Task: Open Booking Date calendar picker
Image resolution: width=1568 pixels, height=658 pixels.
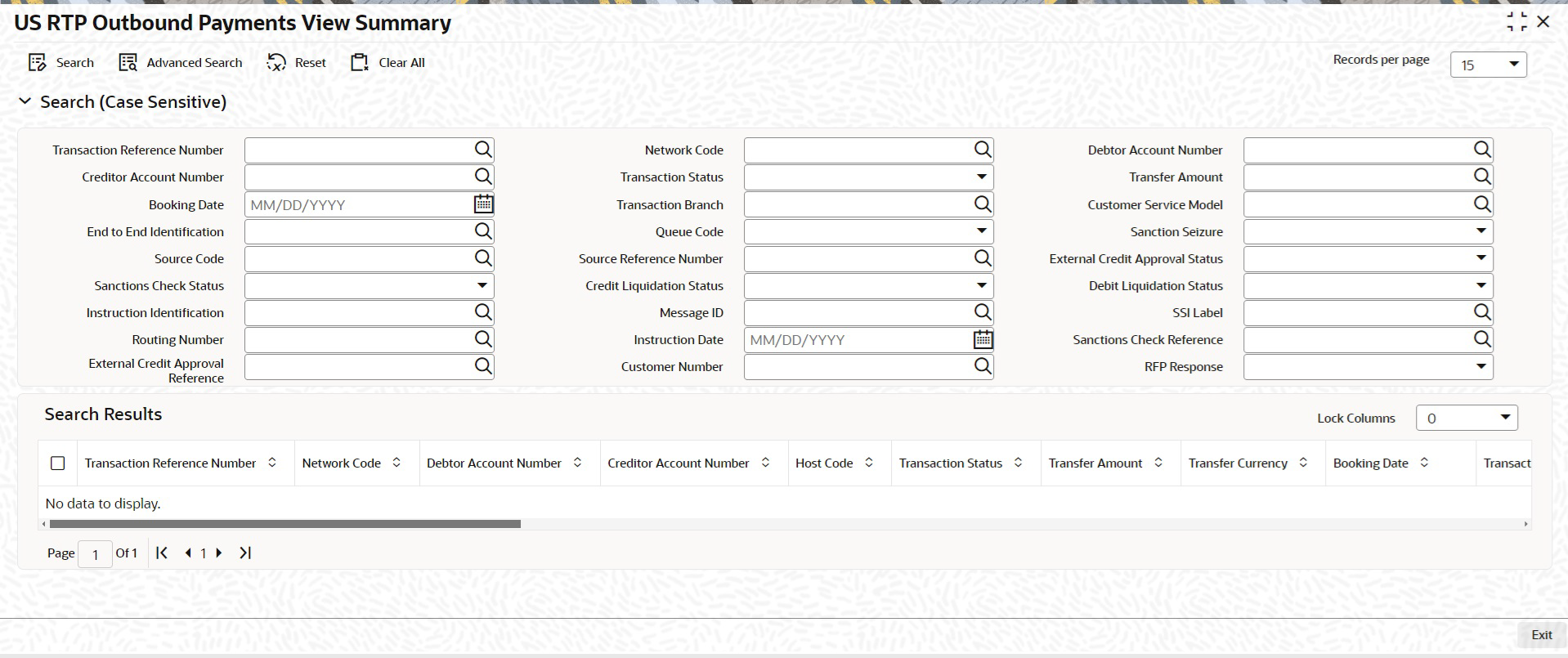Action: point(483,204)
